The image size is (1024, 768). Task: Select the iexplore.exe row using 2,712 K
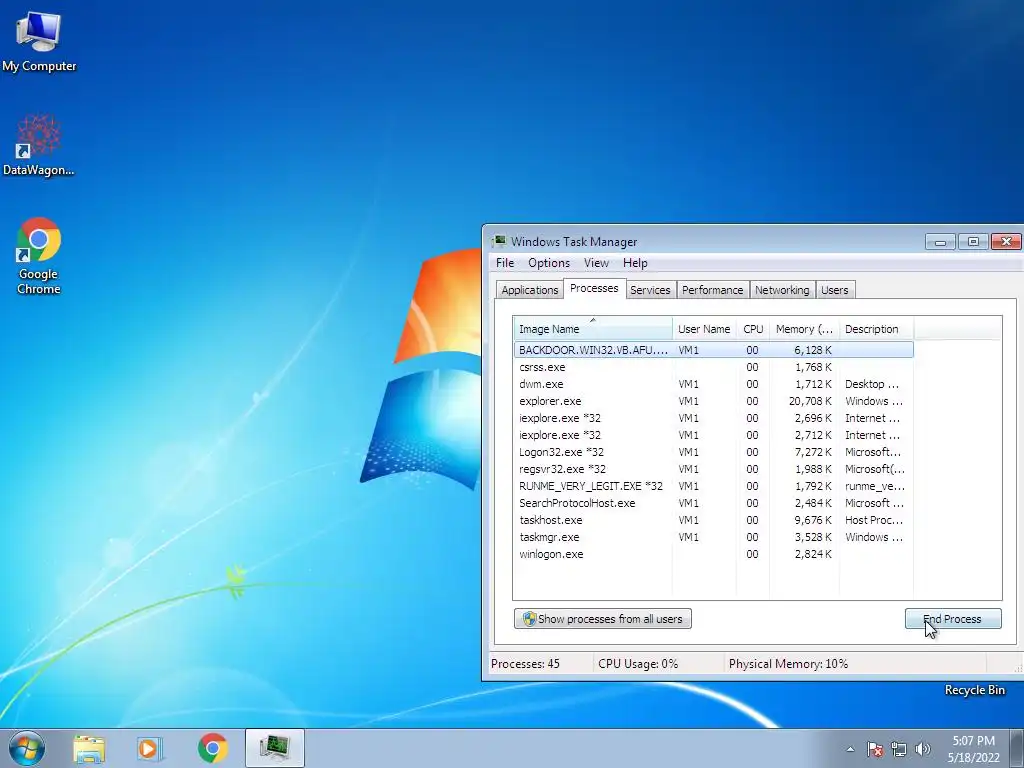click(713, 435)
